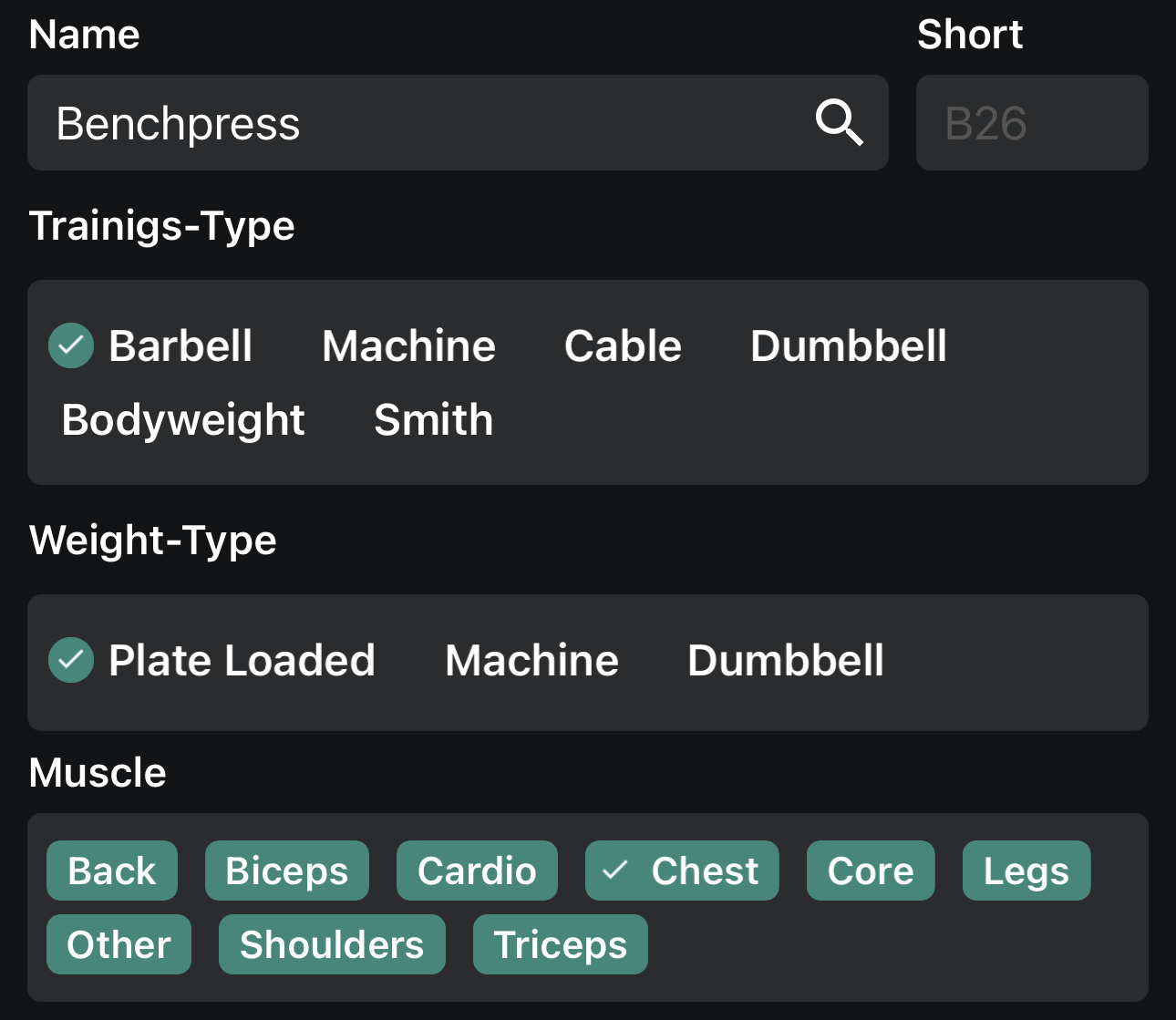Deselect the Chest muscle tag
Viewport: 1176px width, 1020px height.
(682, 871)
